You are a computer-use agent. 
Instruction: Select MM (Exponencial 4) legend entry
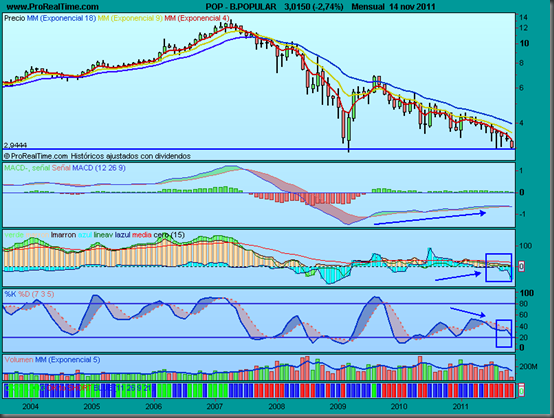tap(197, 18)
